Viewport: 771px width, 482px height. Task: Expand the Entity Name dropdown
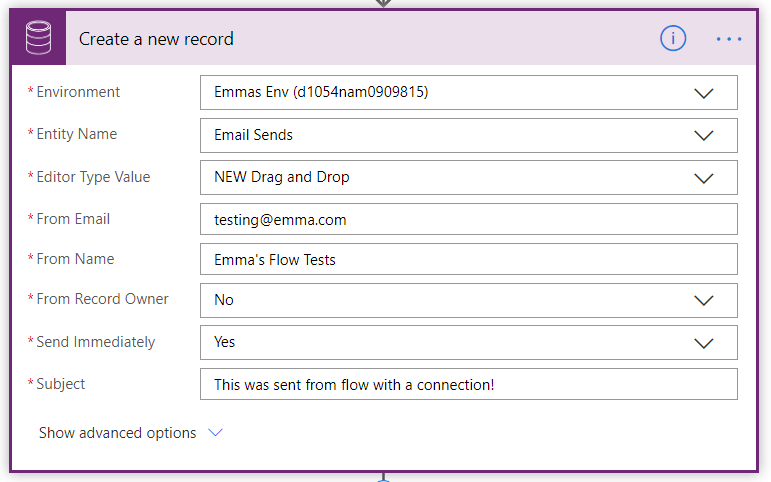point(703,135)
